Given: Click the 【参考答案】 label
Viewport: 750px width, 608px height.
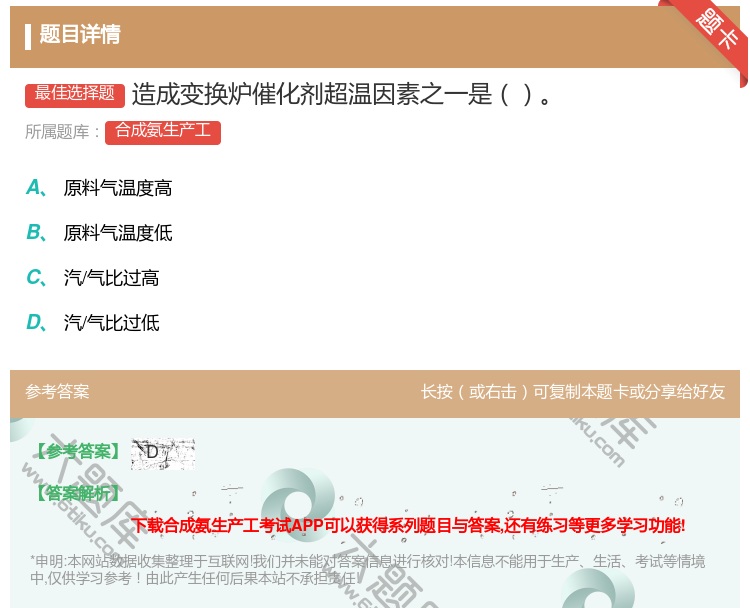Looking at the screenshot, I should pos(79,452).
